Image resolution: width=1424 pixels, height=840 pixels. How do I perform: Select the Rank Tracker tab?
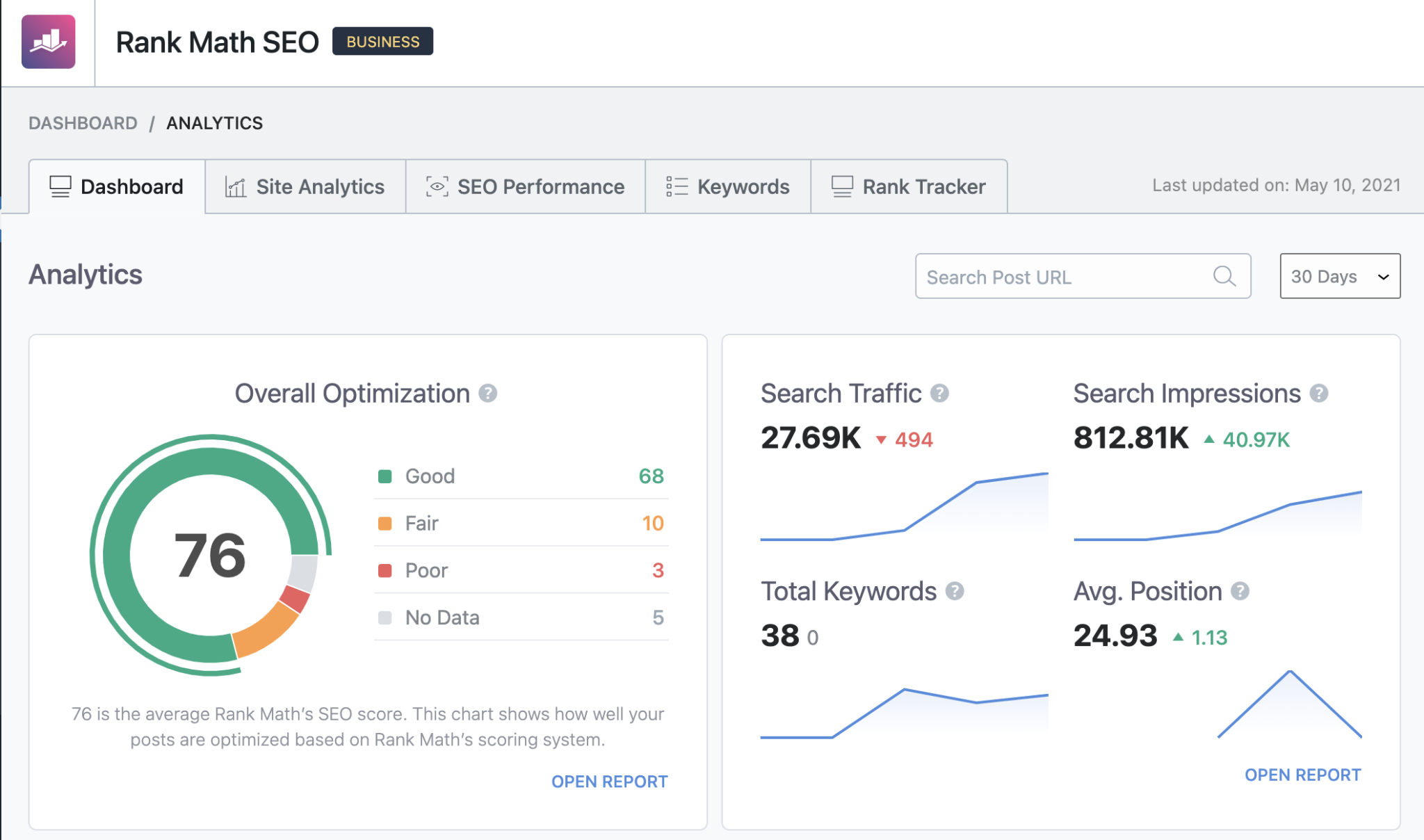(x=909, y=186)
